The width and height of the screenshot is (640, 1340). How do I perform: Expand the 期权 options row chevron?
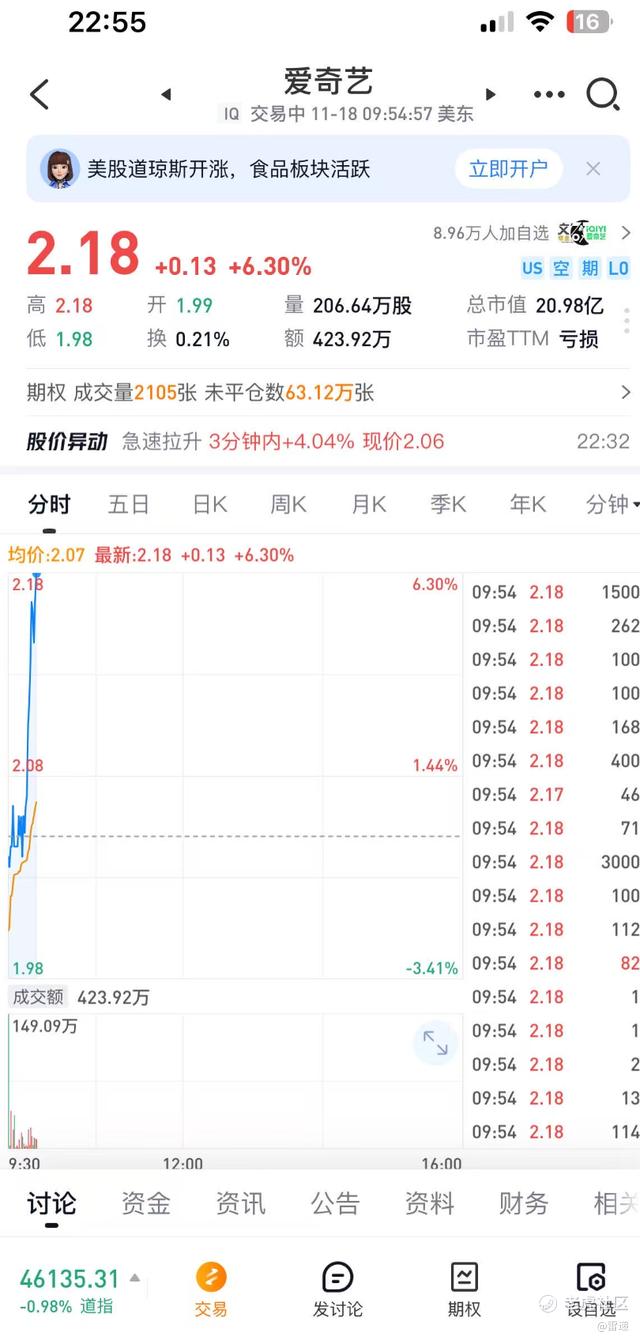click(x=625, y=393)
